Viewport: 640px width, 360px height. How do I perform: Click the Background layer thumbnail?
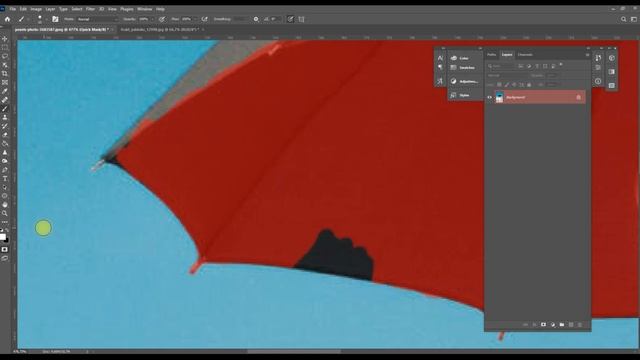click(499, 97)
